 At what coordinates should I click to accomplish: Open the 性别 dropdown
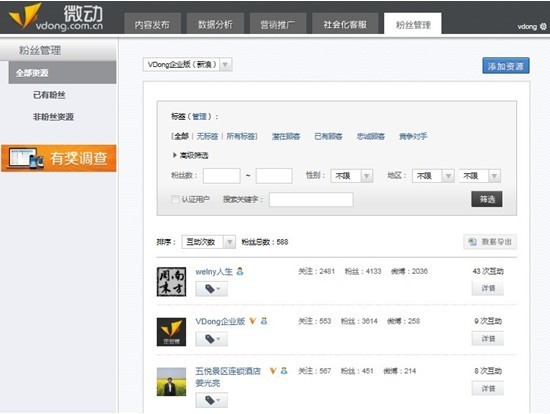(x=351, y=176)
